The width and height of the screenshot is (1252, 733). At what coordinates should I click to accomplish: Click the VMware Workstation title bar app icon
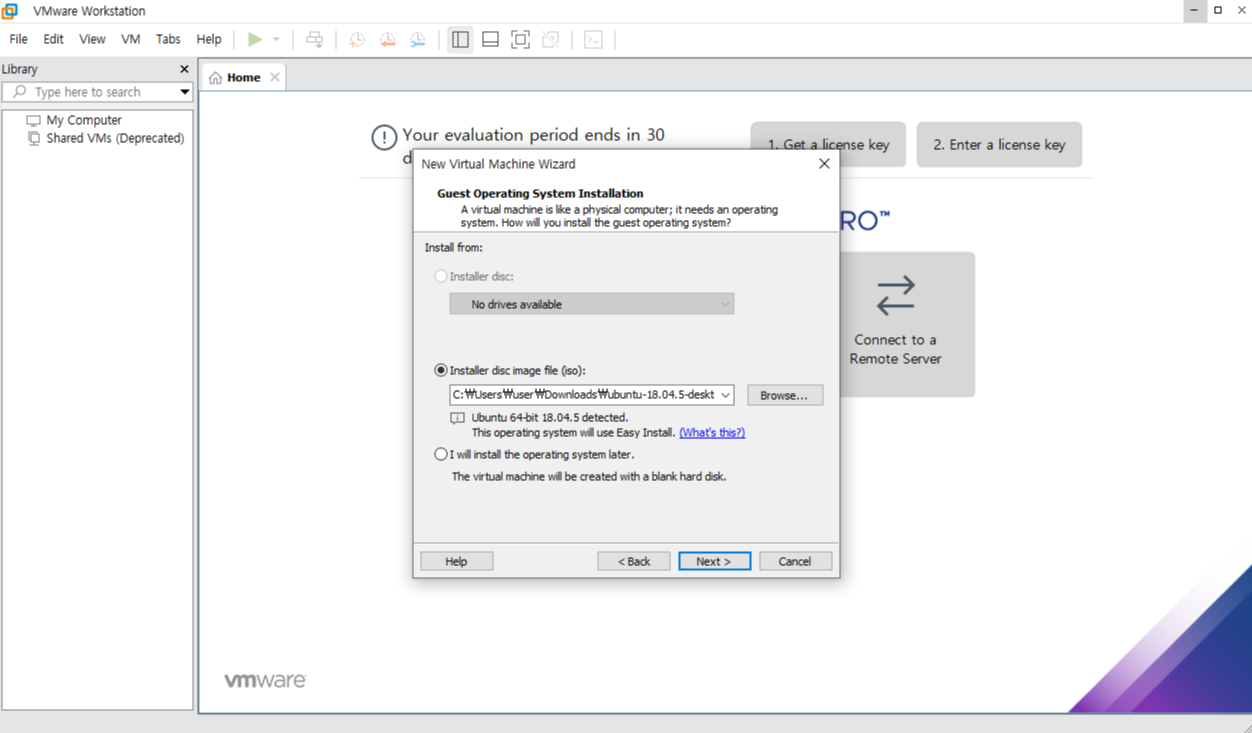tap(10, 11)
